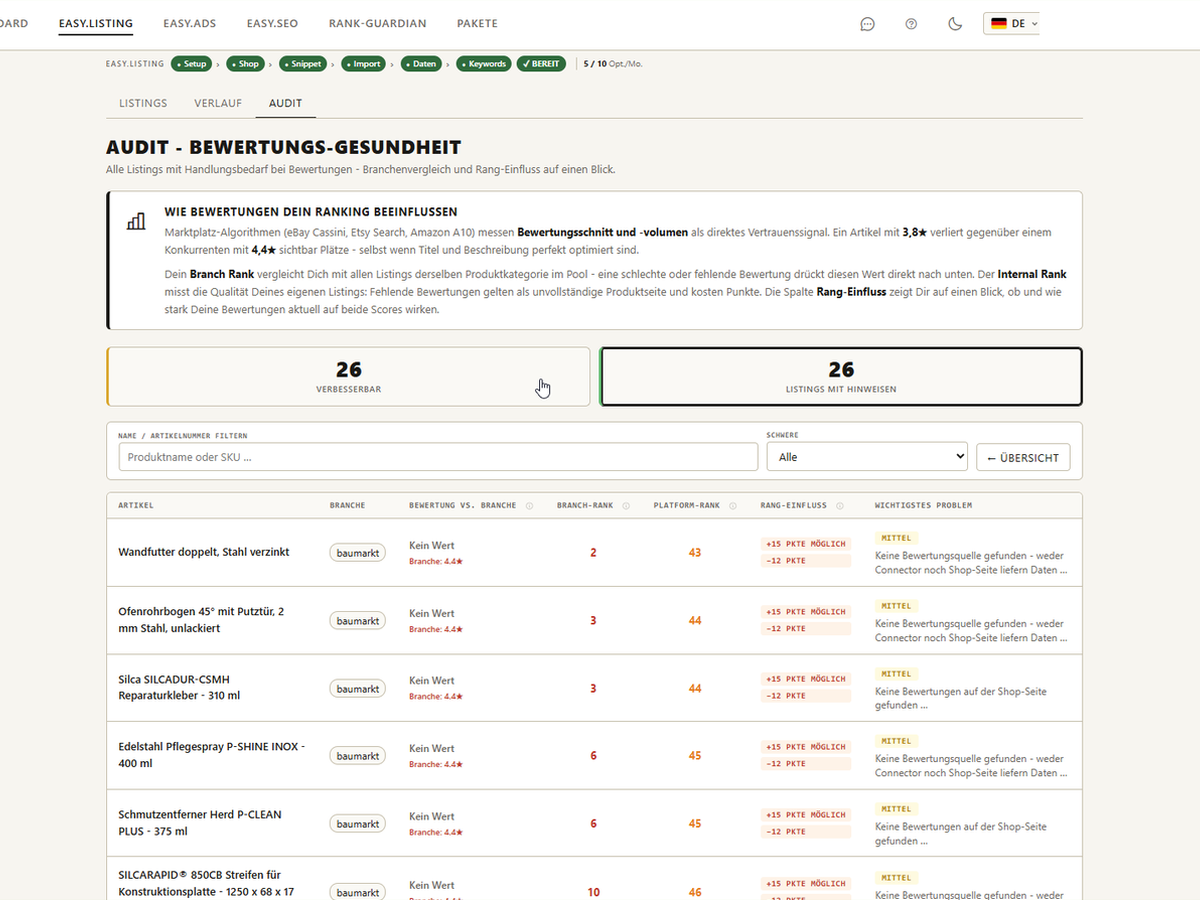
Task: Click baumarkt tag in the Schmutzentferner row
Action: point(358,824)
